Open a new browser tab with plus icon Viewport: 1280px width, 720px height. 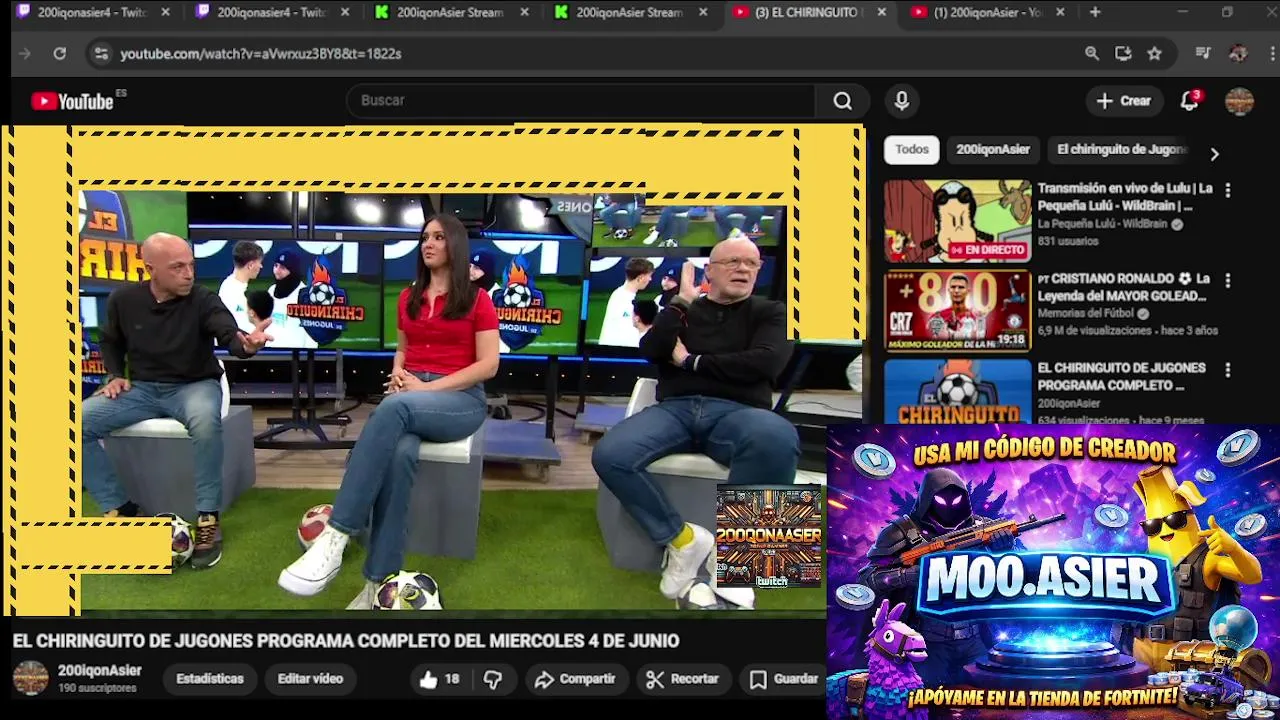(1095, 12)
